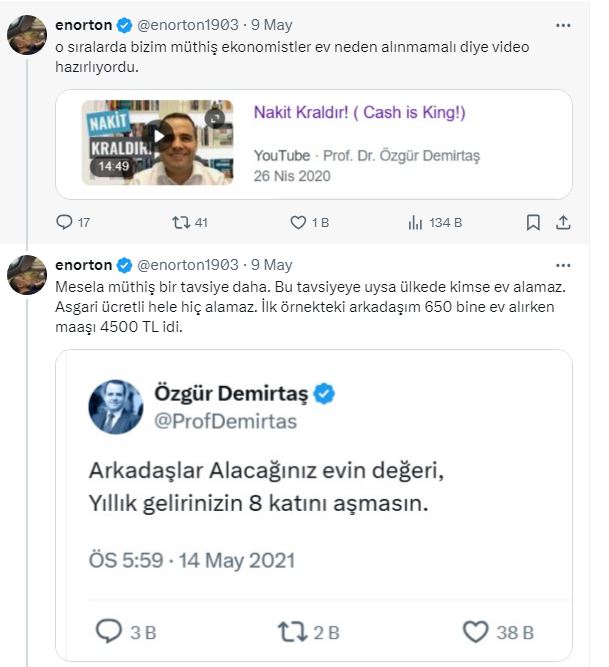
Task: Reply to the first enorton tweet
Action: 66,222
